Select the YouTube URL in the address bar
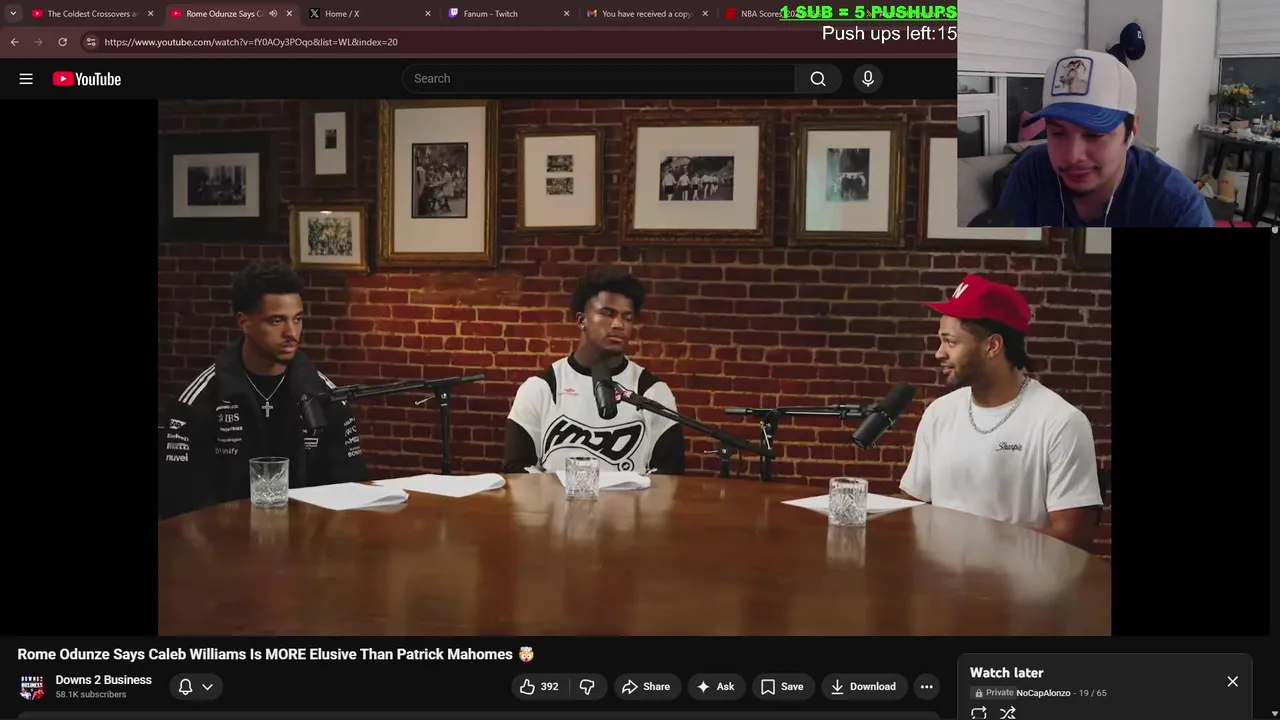 coord(251,42)
